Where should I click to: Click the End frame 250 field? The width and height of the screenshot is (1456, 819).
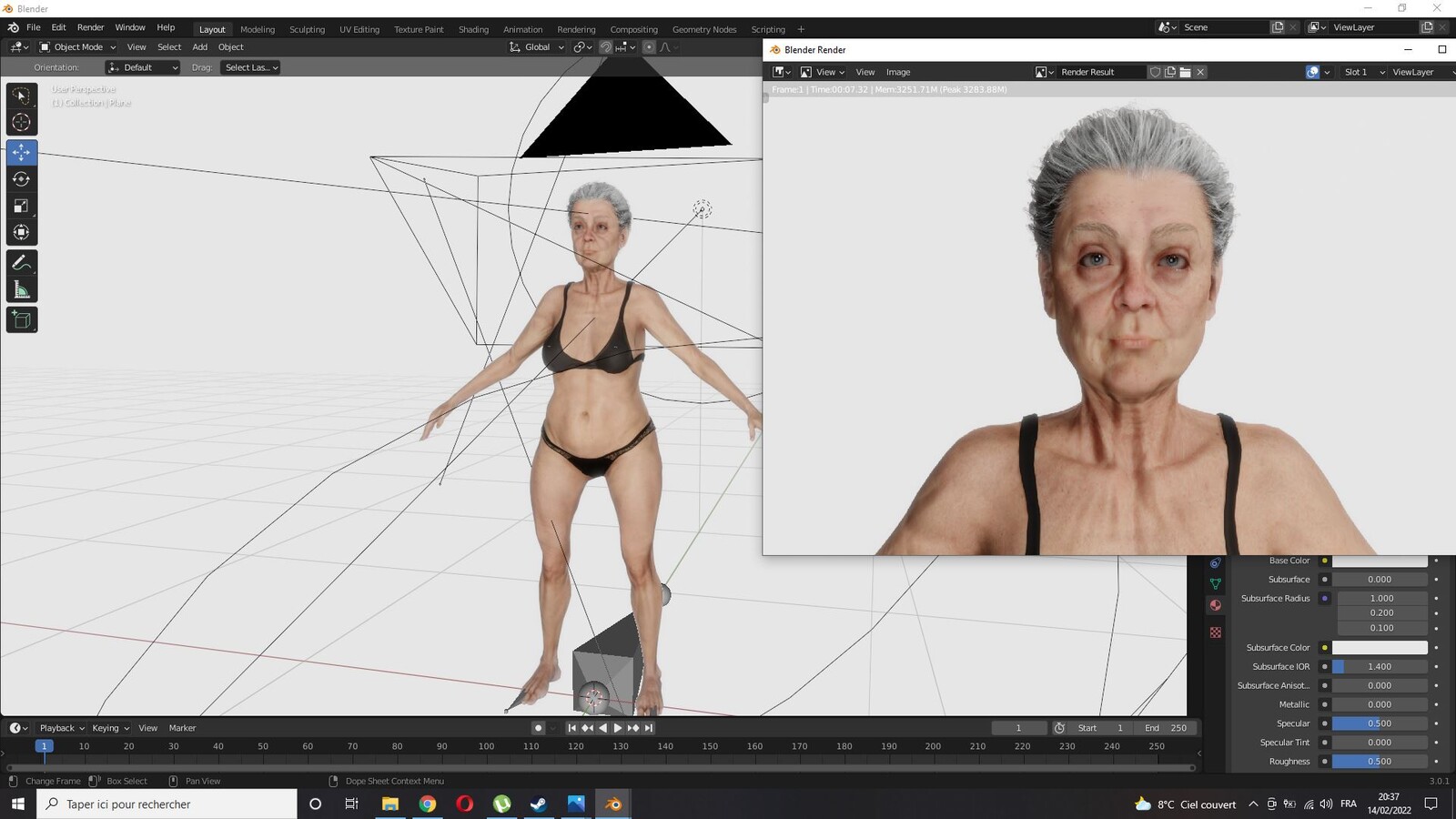pos(1166,728)
